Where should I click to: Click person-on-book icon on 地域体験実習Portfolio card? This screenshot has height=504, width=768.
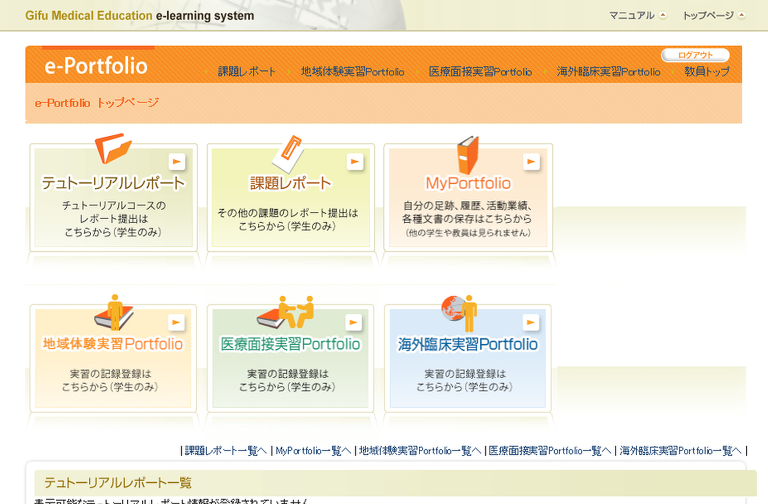115,312
